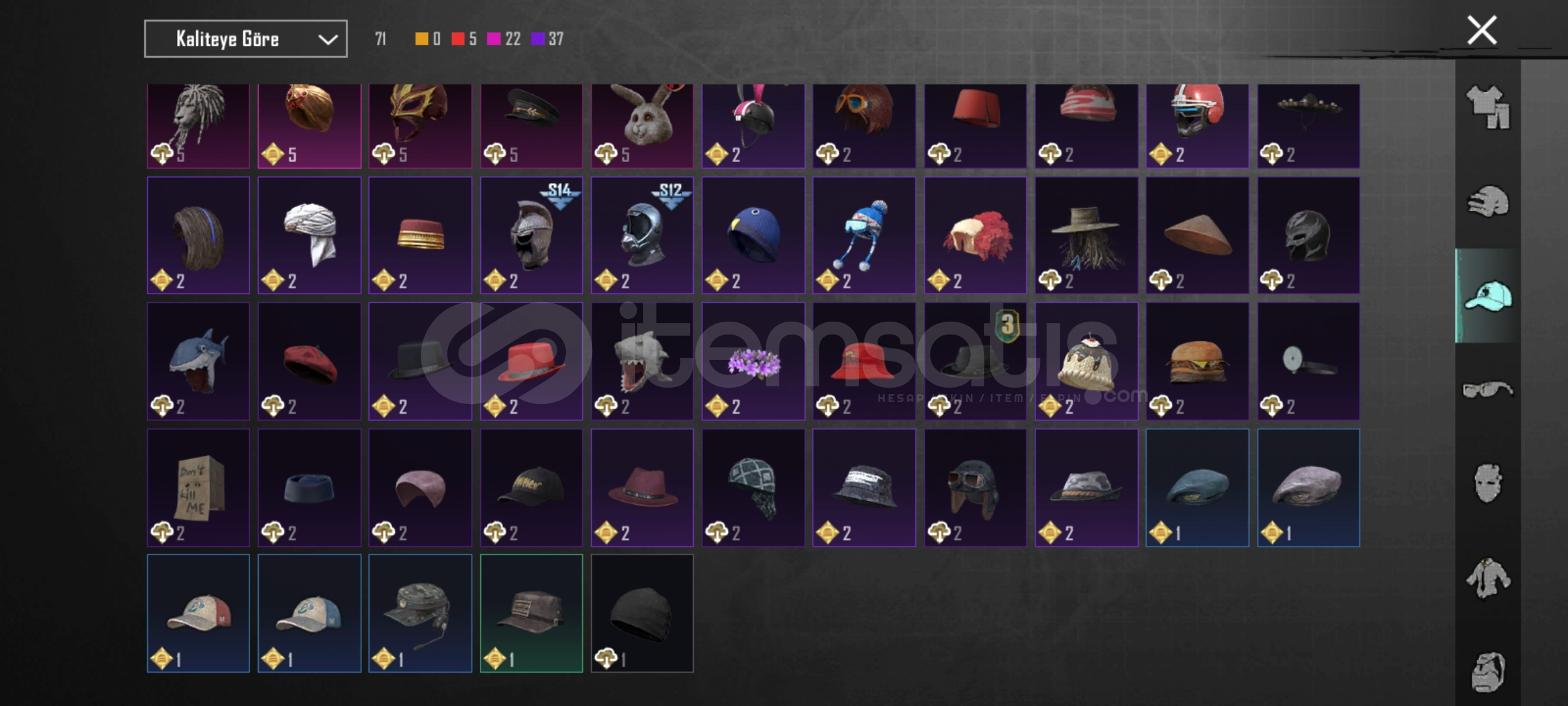This screenshot has width=1568, height=706.
Task: Open the face mask category icon
Action: click(x=1488, y=483)
